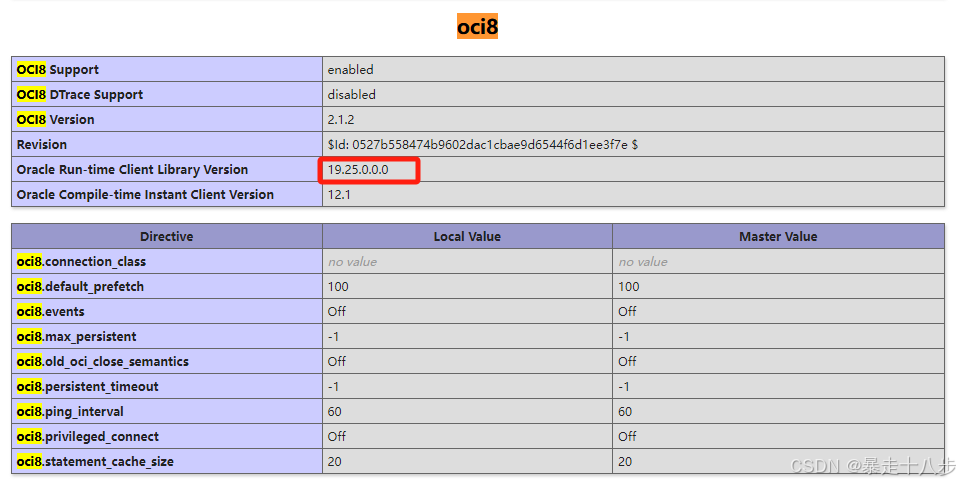The width and height of the screenshot is (960, 484).
Task: Click the 12.1 compile-time version value
Action: point(339,195)
